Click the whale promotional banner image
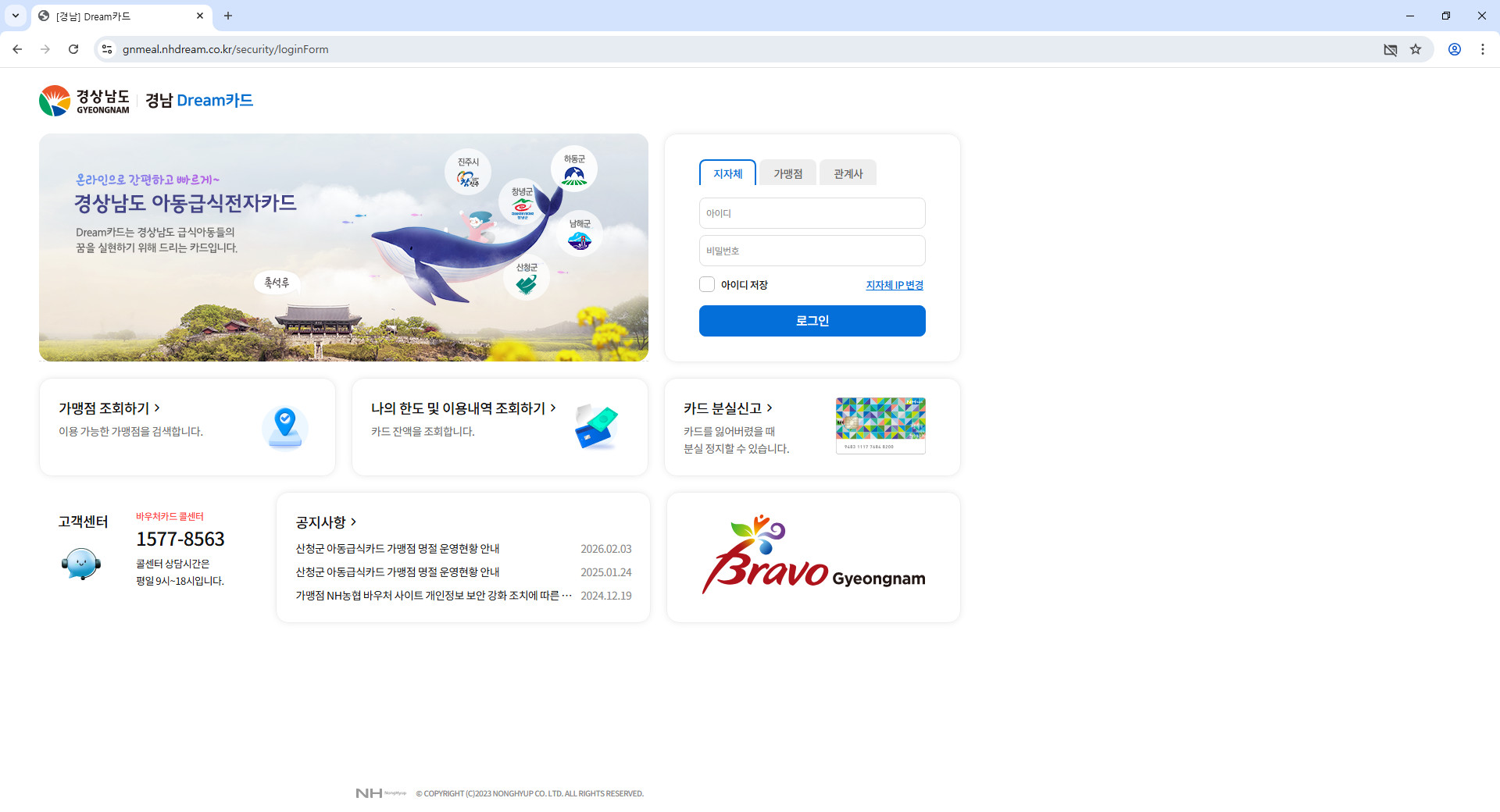 (344, 248)
